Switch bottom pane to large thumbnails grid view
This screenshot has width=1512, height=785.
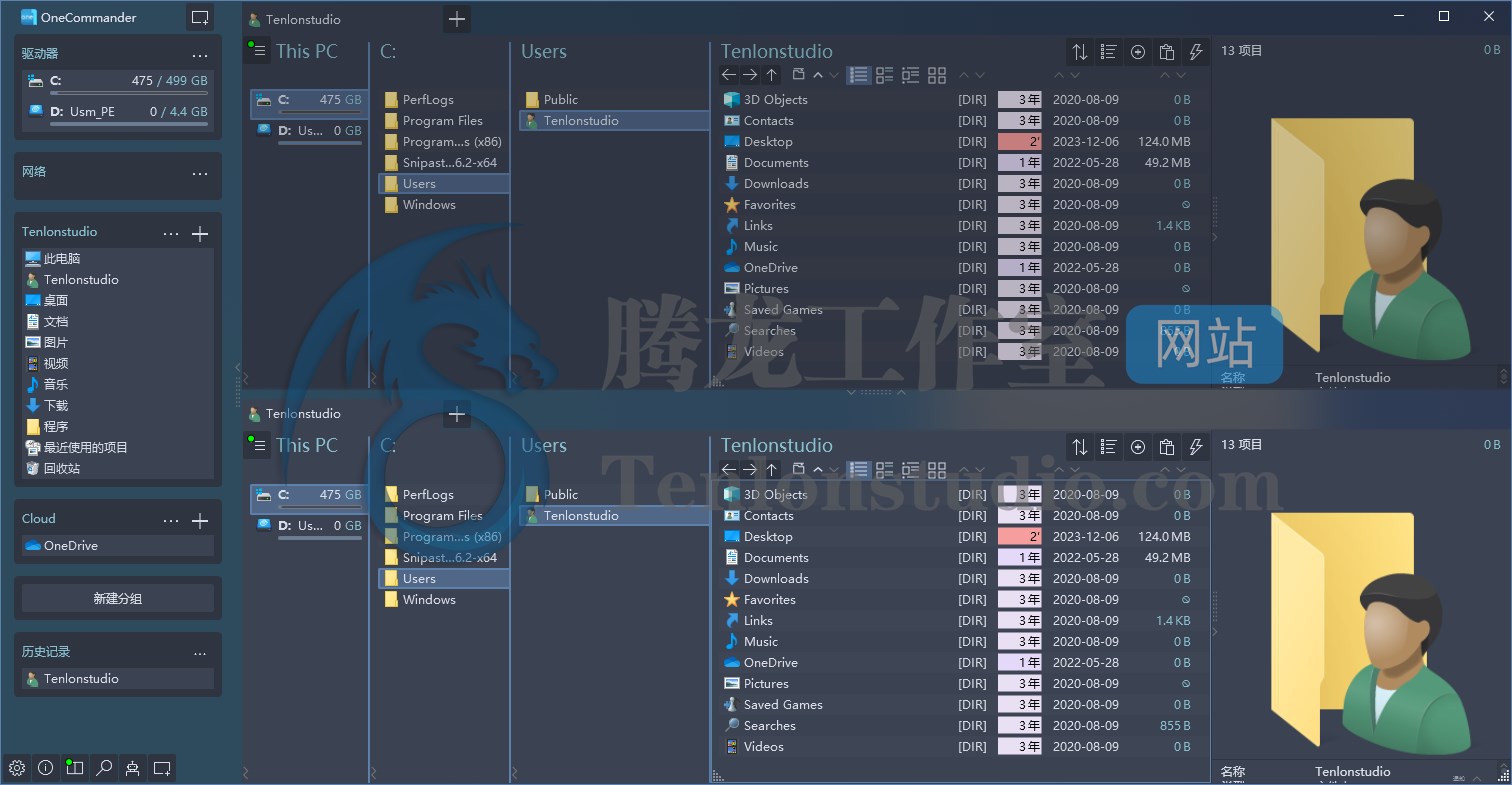pos(937,469)
